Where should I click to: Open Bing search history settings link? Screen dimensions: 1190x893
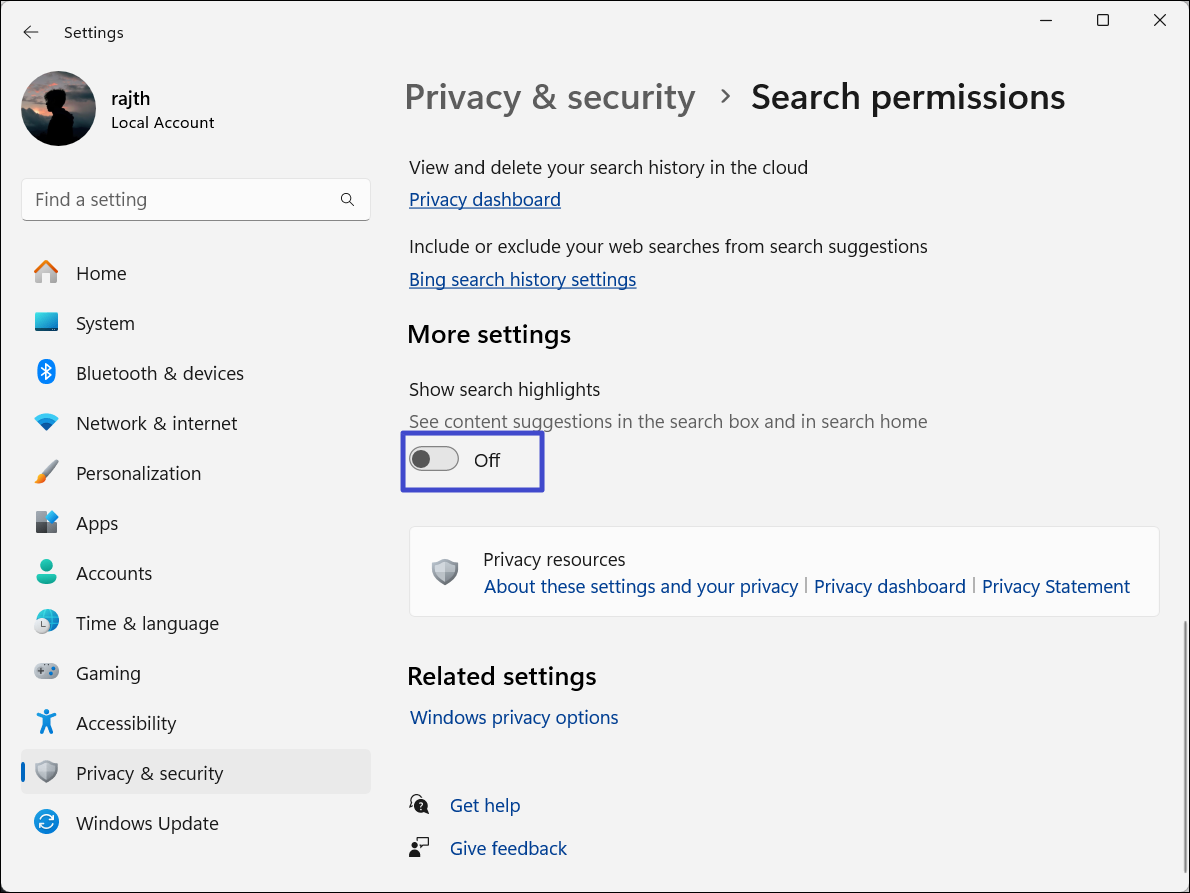click(x=522, y=280)
